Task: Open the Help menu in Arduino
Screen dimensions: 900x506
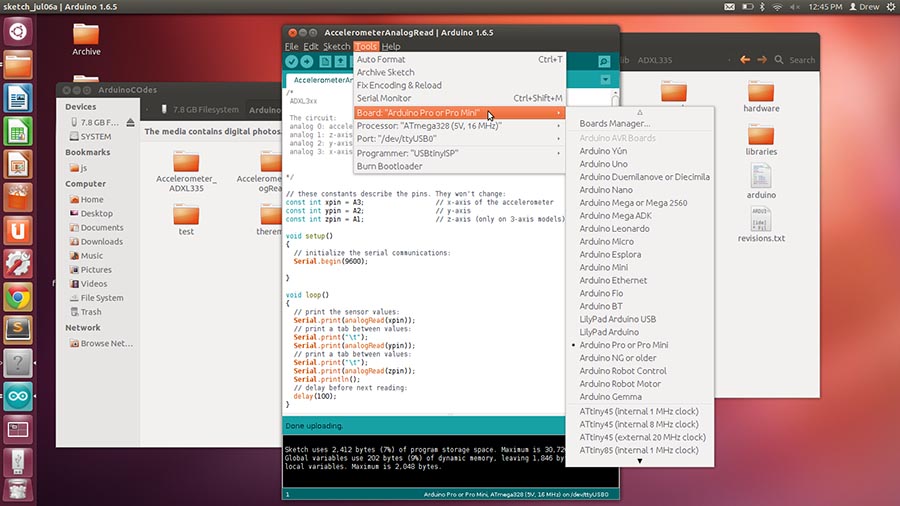Action: [x=391, y=46]
